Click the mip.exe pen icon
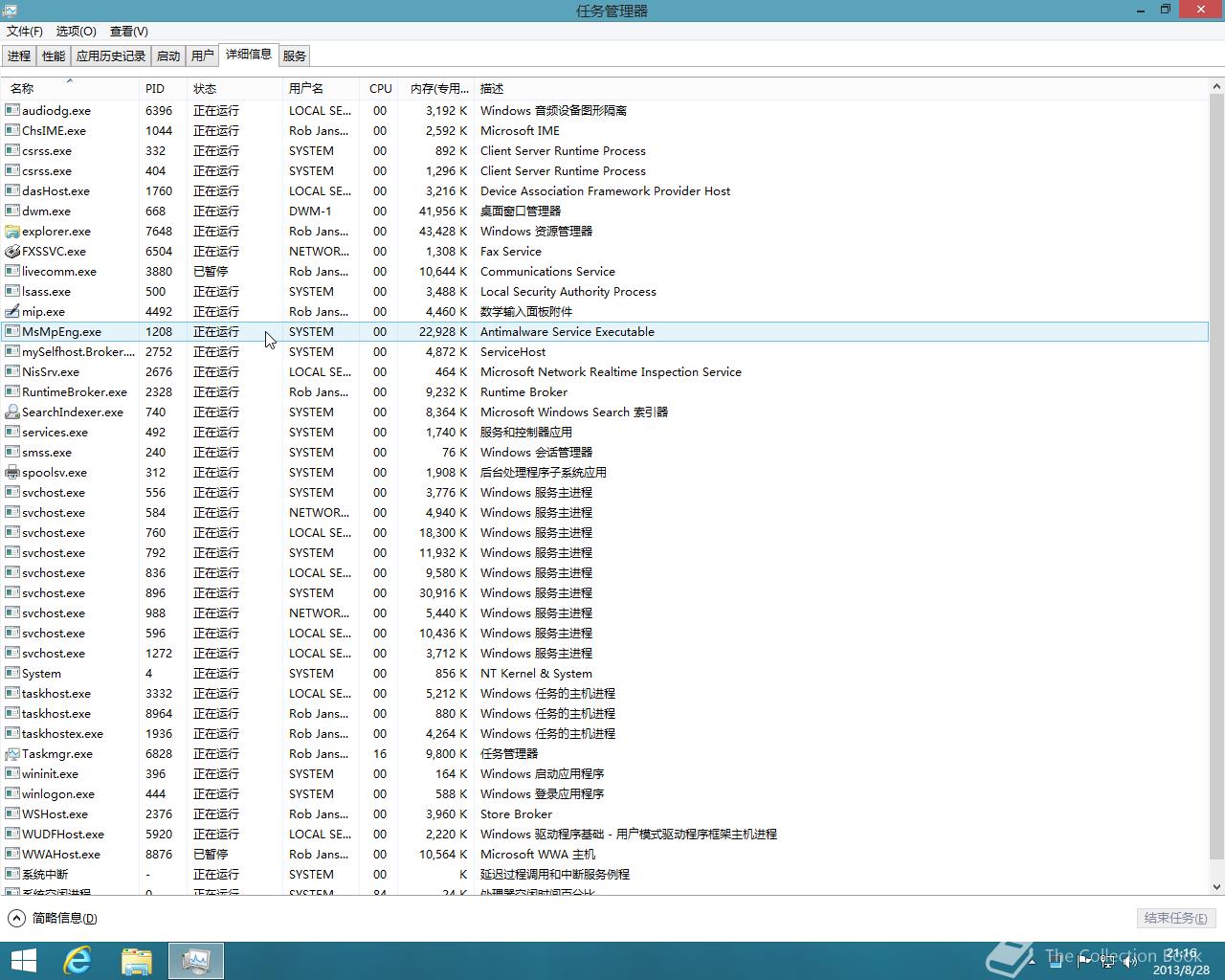The height and width of the screenshot is (980, 1225). point(12,311)
